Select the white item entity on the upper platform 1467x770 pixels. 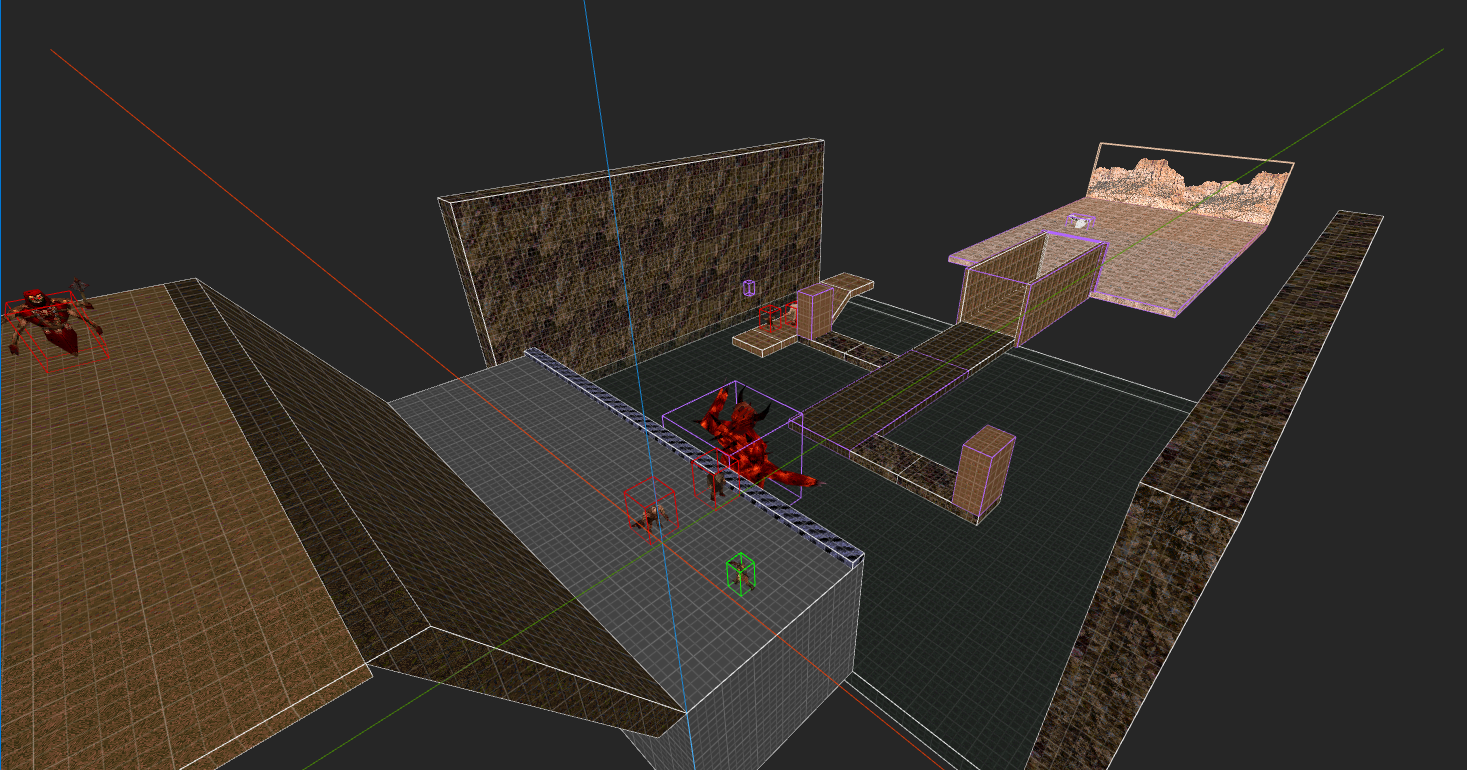(x=1078, y=221)
